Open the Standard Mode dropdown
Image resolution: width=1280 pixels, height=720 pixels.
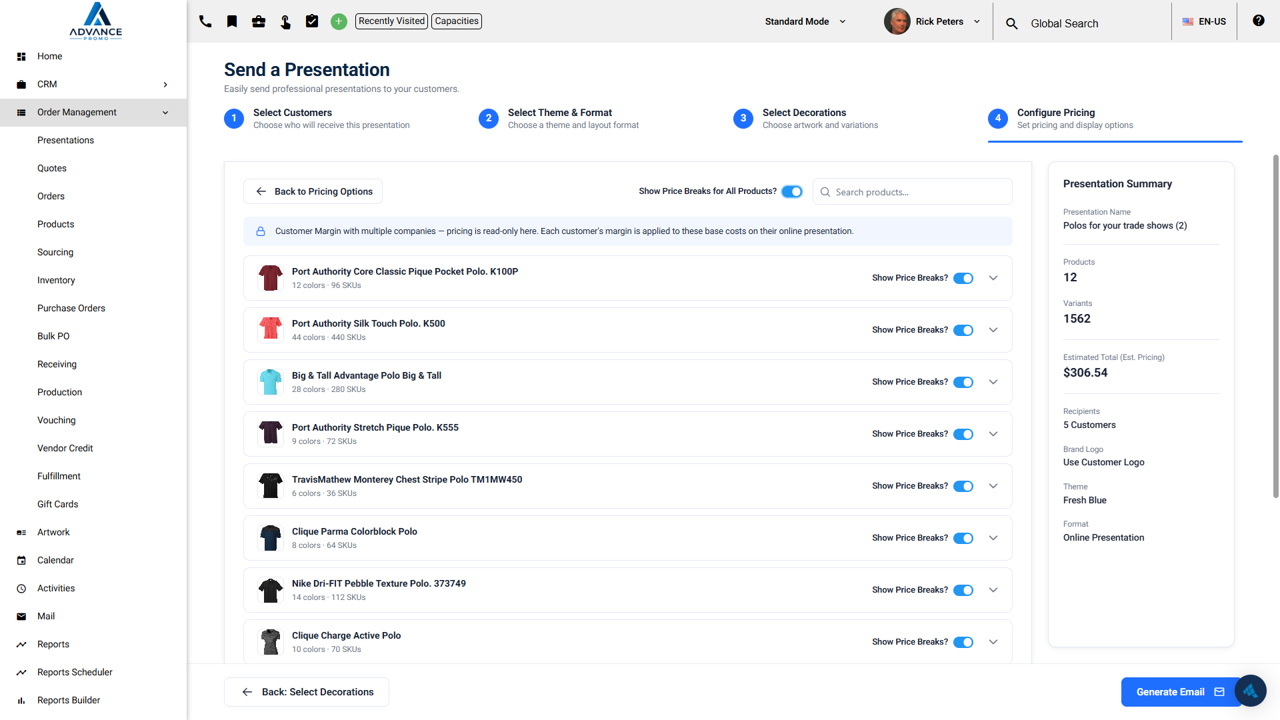pos(805,21)
